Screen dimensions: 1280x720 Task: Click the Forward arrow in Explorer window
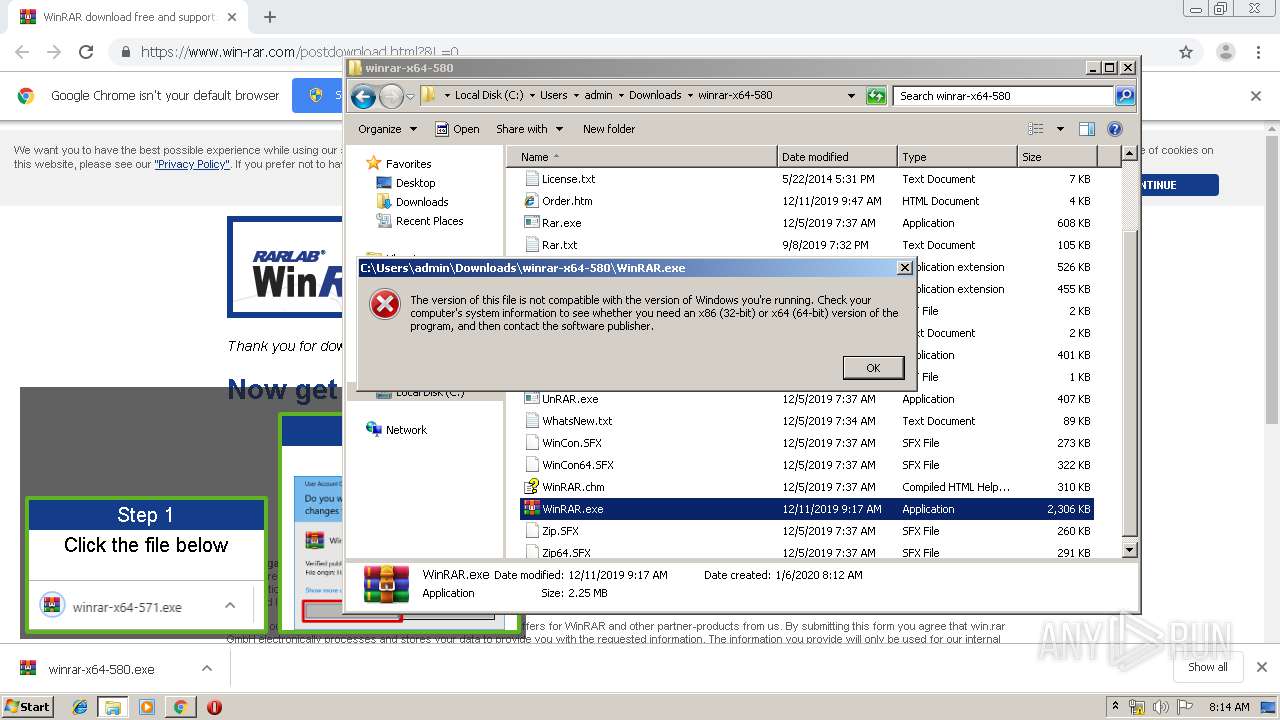coord(391,96)
